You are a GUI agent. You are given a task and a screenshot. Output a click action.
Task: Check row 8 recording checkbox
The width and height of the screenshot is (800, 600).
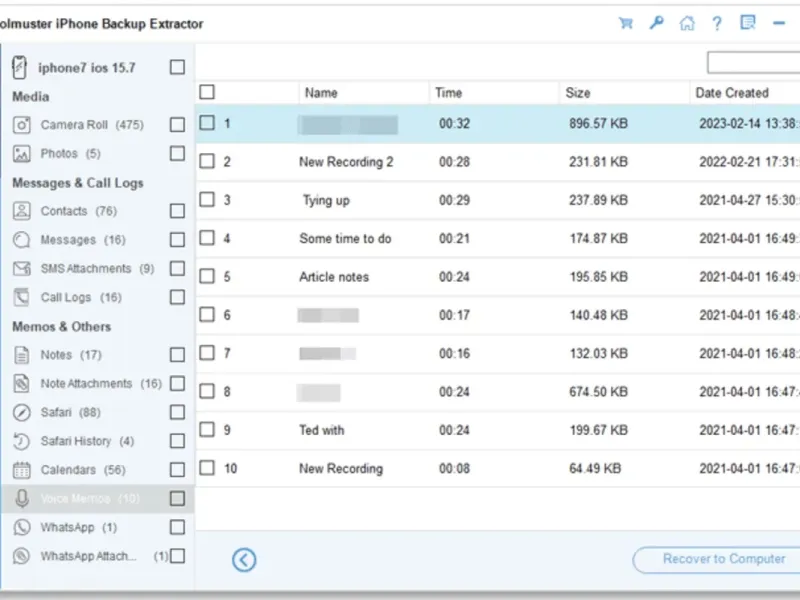pos(207,391)
